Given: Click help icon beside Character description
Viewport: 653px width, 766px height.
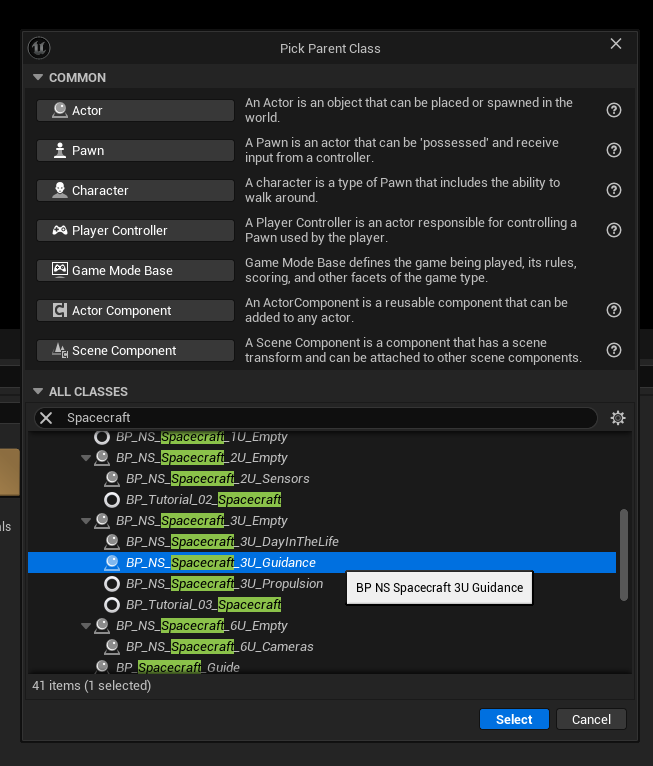Looking at the screenshot, I should click(614, 191).
